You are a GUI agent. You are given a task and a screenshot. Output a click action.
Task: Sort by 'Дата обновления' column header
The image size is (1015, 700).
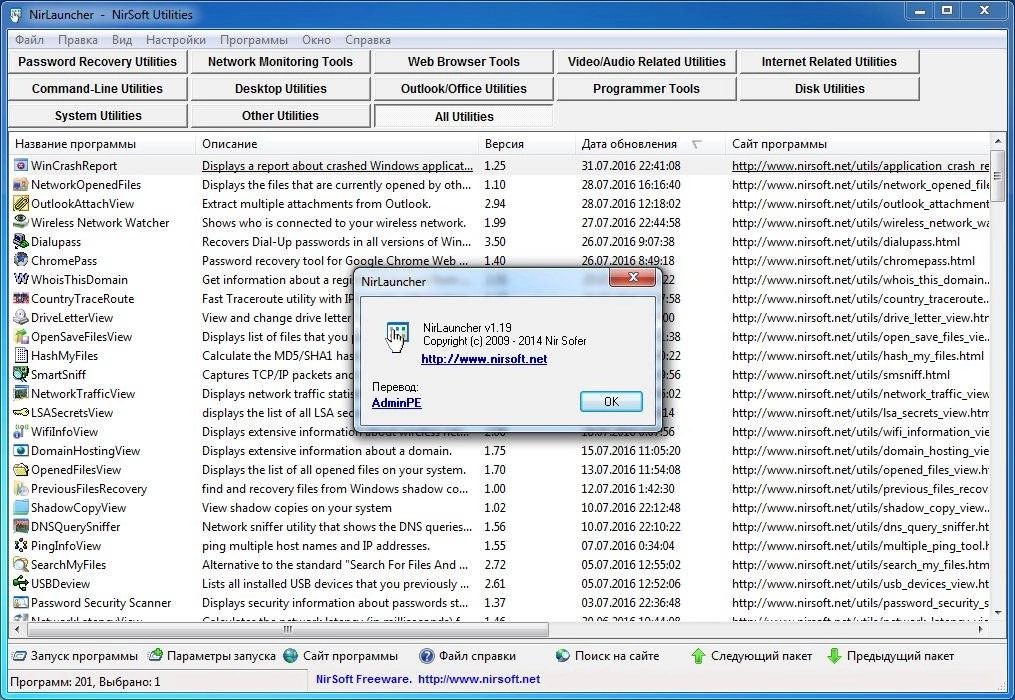pos(650,144)
